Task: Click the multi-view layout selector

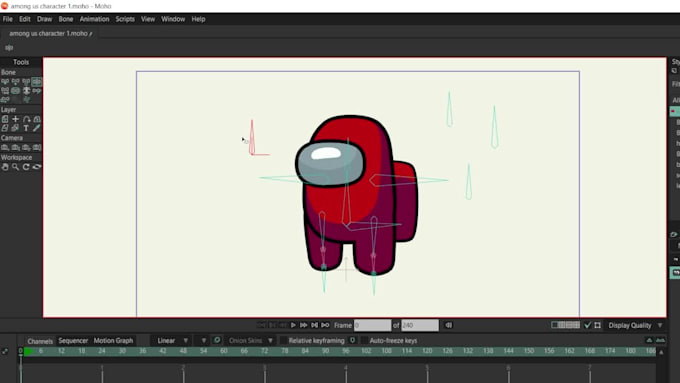Action: point(566,325)
